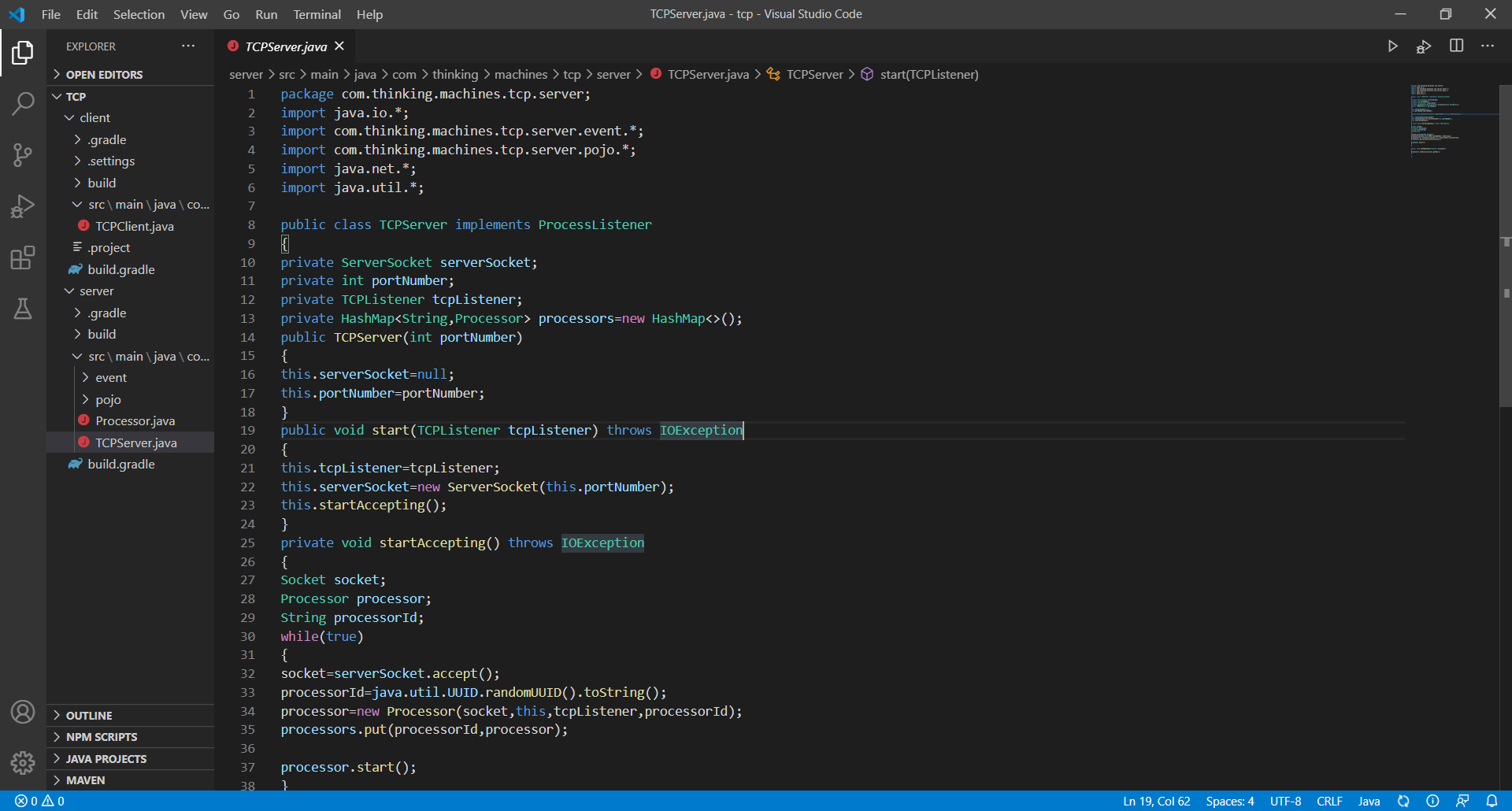Open the Manage gear menu
The height and width of the screenshot is (811, 1512).
click(x=23, y=762)
